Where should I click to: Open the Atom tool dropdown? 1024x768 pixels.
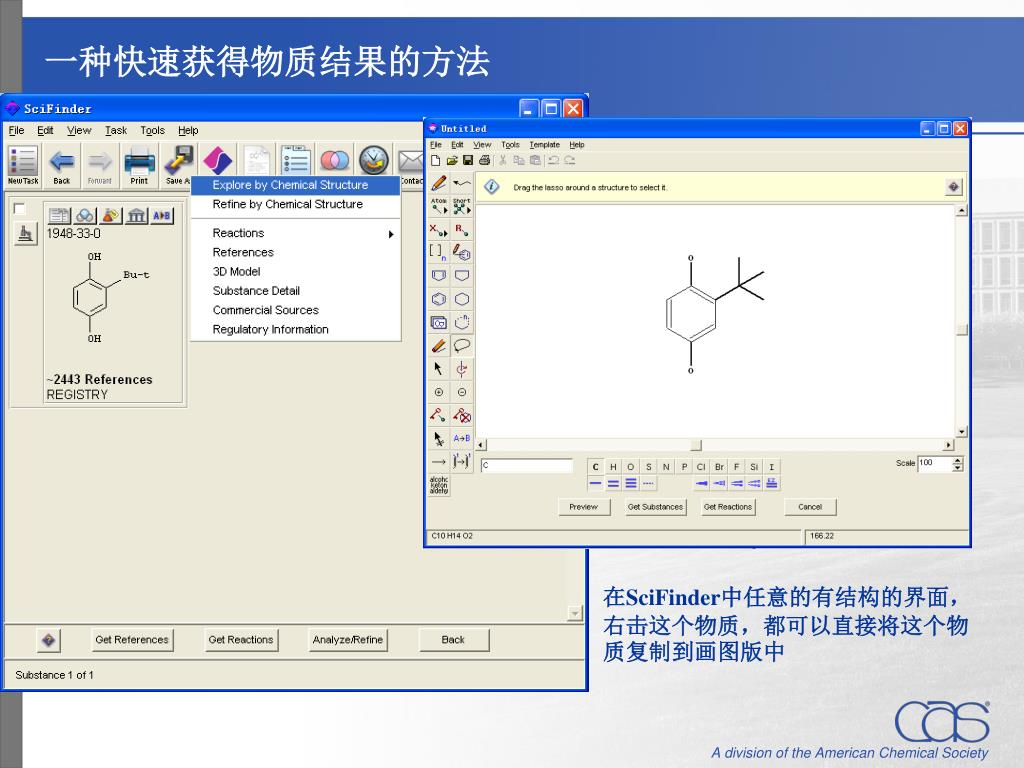click(439, 206)
